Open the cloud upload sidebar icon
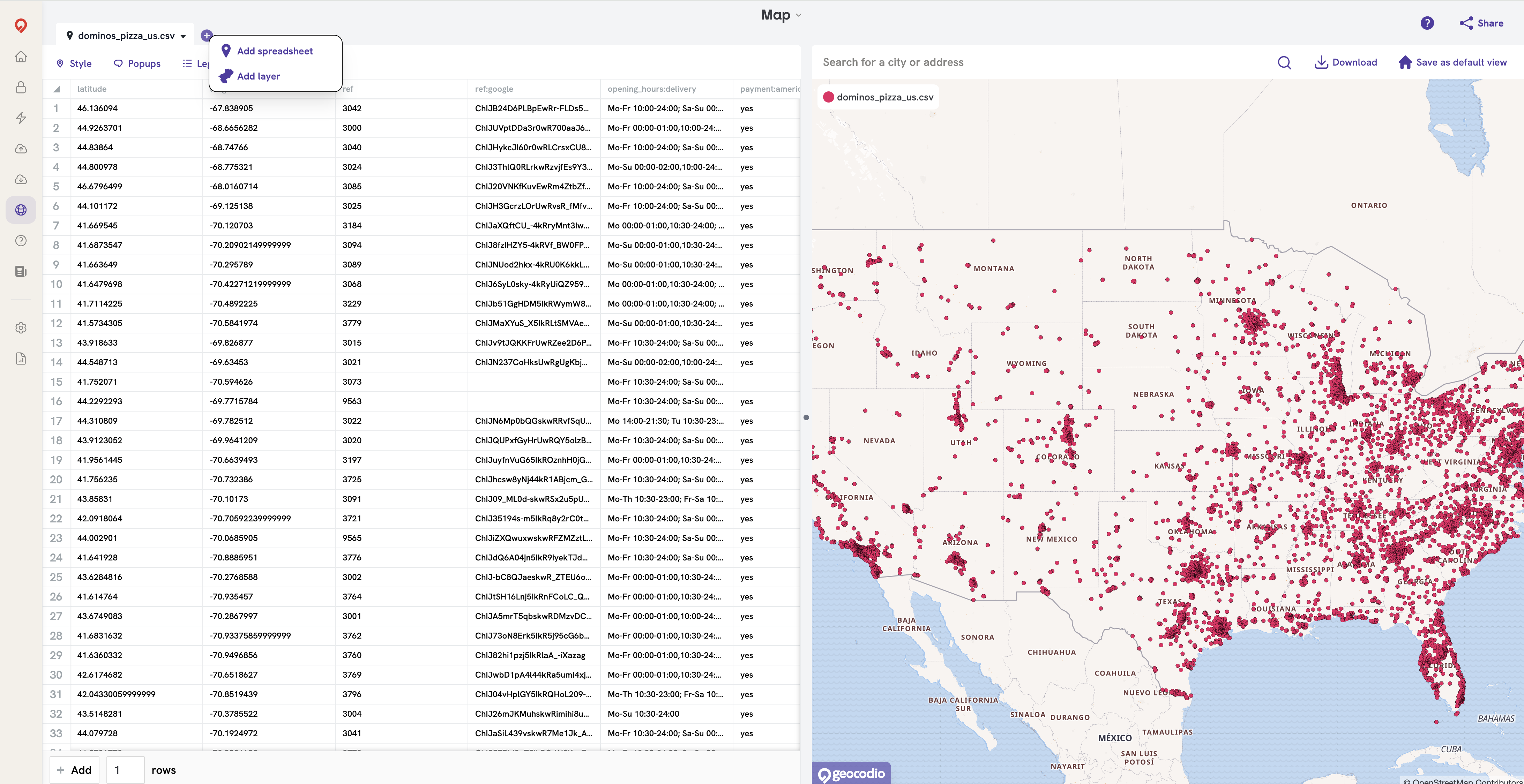The height and width of the screenshot is (784, 1524). click(21, 149)
